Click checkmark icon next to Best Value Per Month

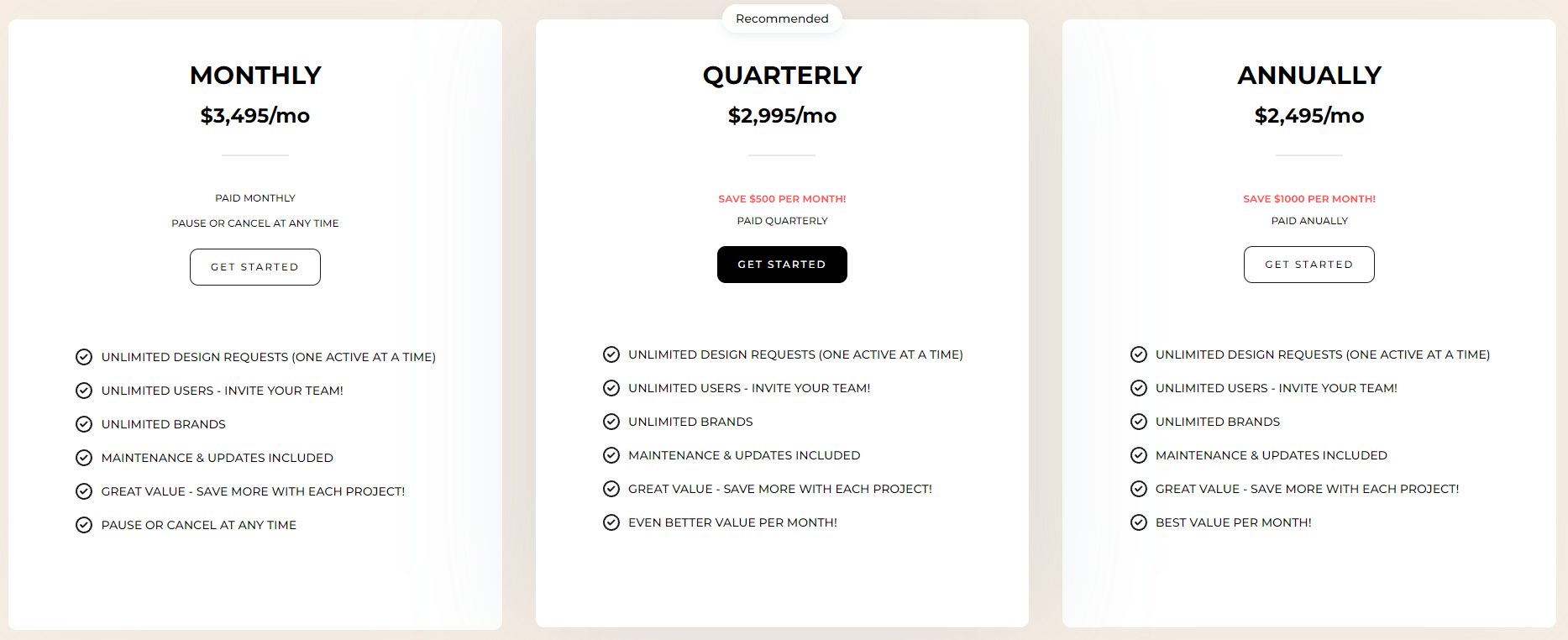1139,522
